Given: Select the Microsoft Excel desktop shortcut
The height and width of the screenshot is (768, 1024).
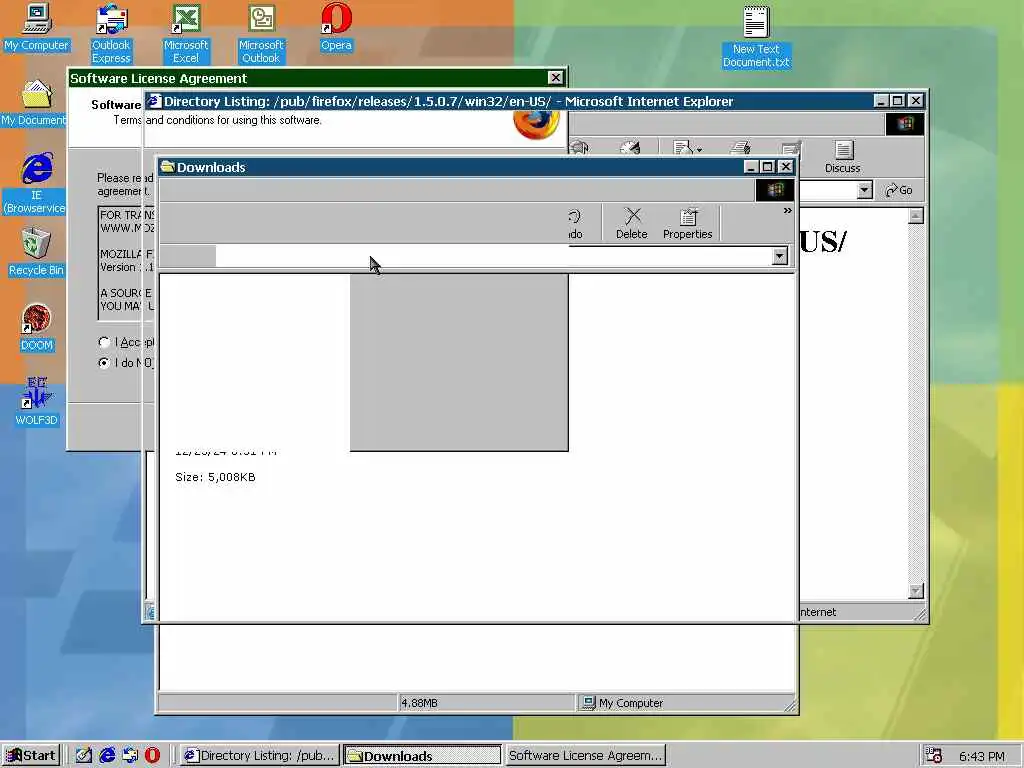Looking at the screenshot, I should point(186,33).
